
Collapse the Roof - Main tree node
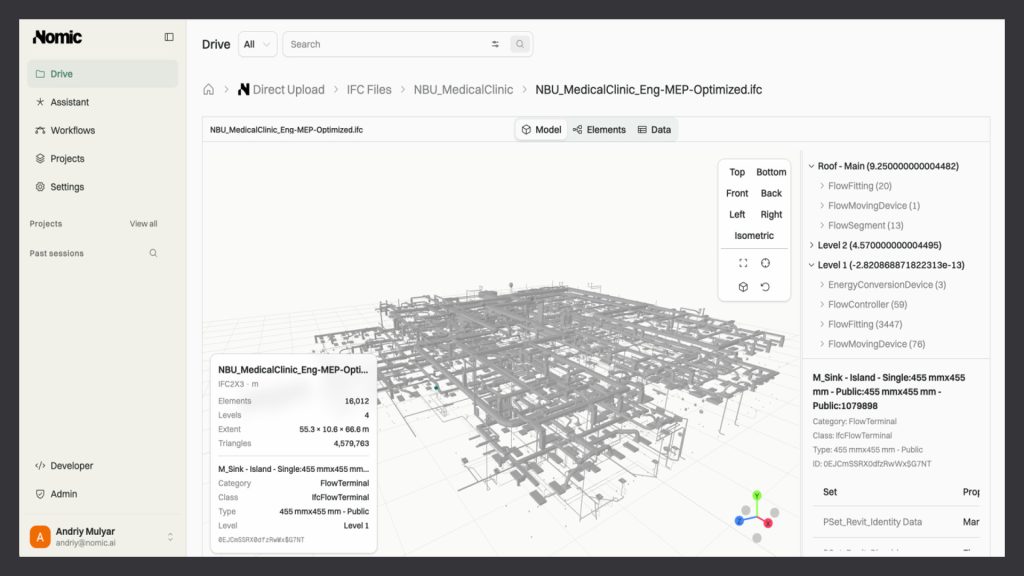point(812,167)
